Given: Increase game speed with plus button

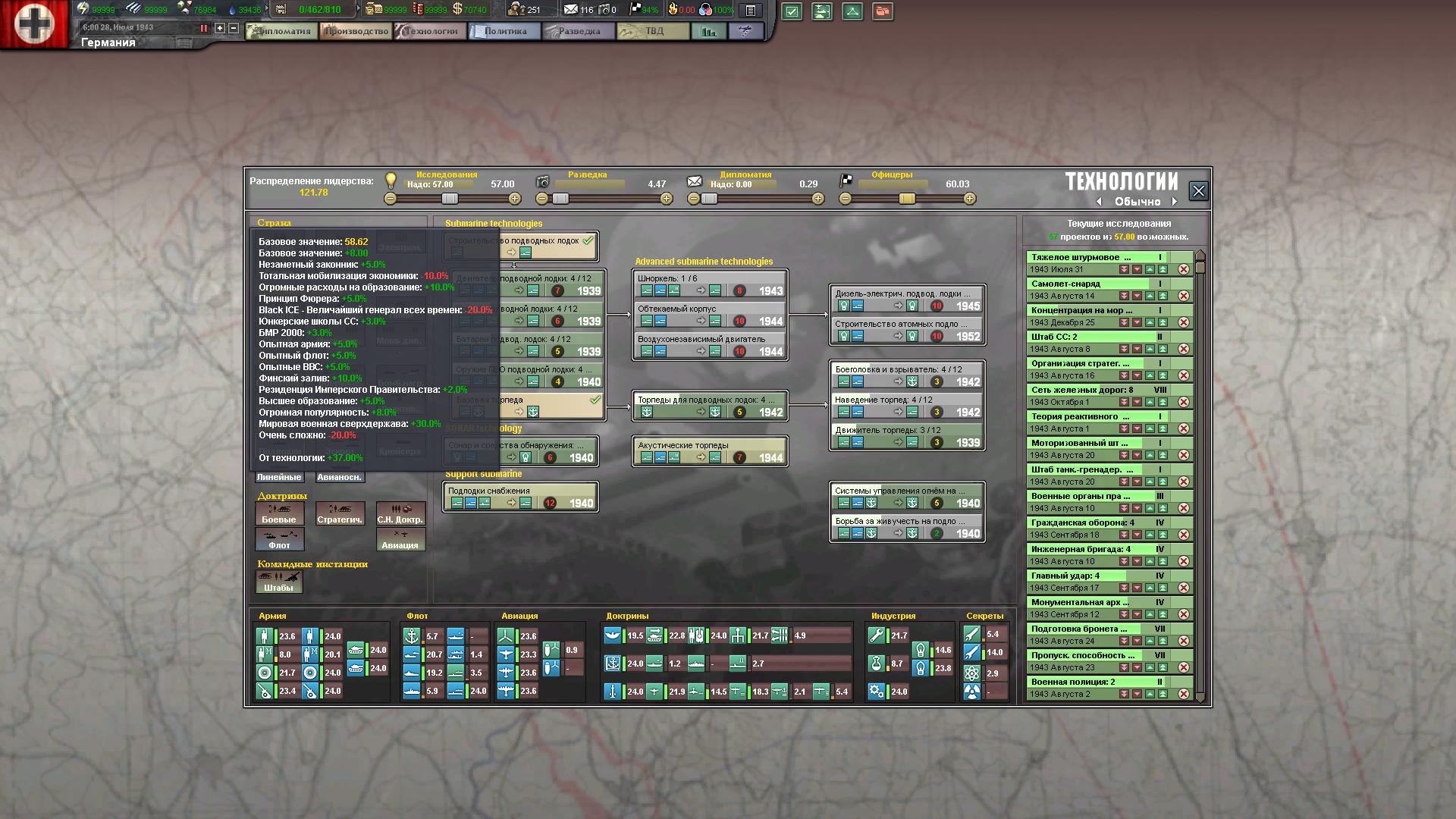Looking at the screenshot, I should [220, 28].
